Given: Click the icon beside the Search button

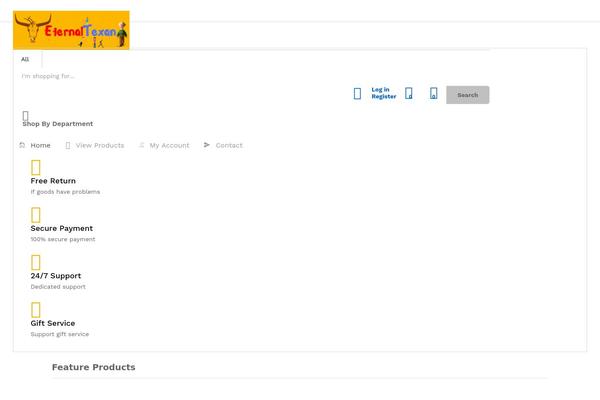Looking at the screenshot, I should click(x=434, y=93).
